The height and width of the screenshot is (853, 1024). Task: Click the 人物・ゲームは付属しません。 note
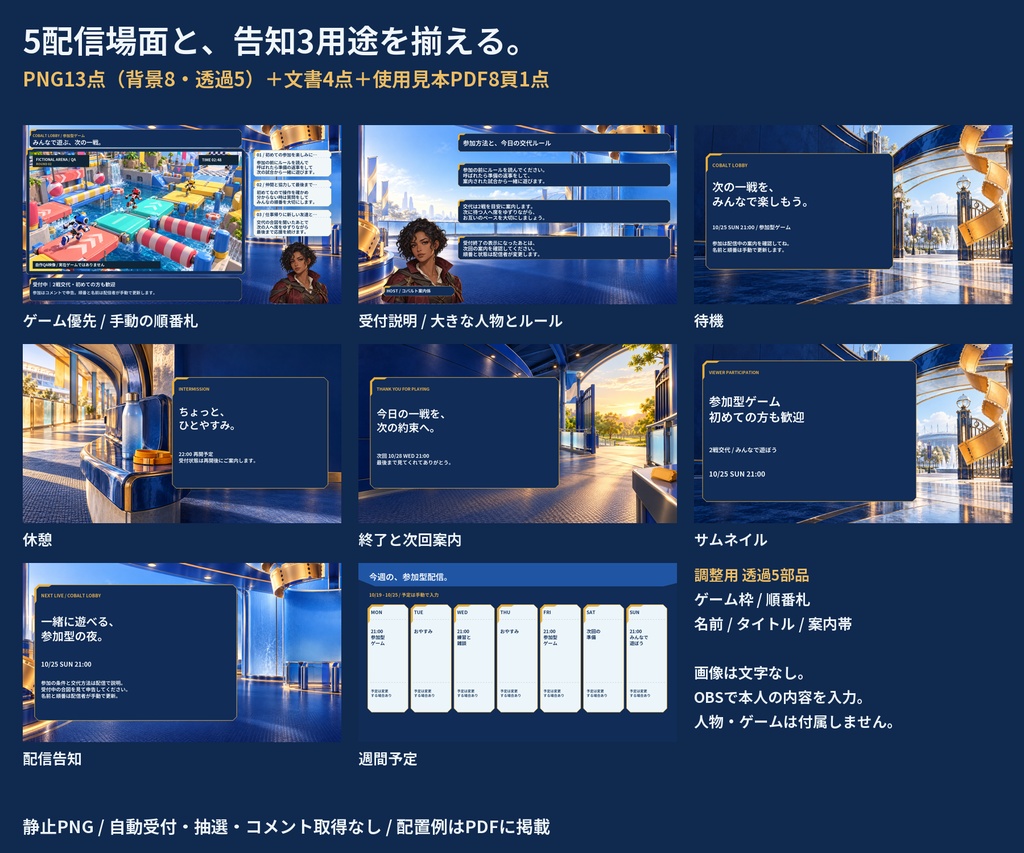(795, 721)
